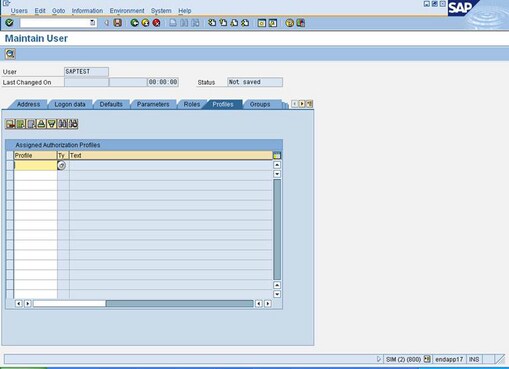The width and height of the screenshot is (509, 369).
Task: Click the Find binoculars icon in toolbar
Action: (x=184, y=23)
